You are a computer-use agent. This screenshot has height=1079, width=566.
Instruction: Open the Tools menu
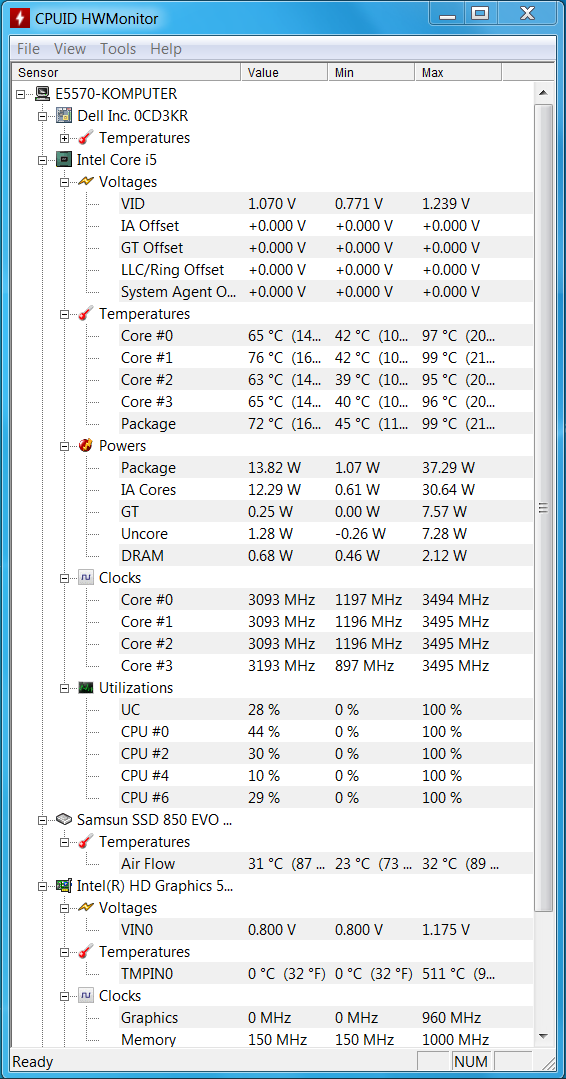click(118, 49)
